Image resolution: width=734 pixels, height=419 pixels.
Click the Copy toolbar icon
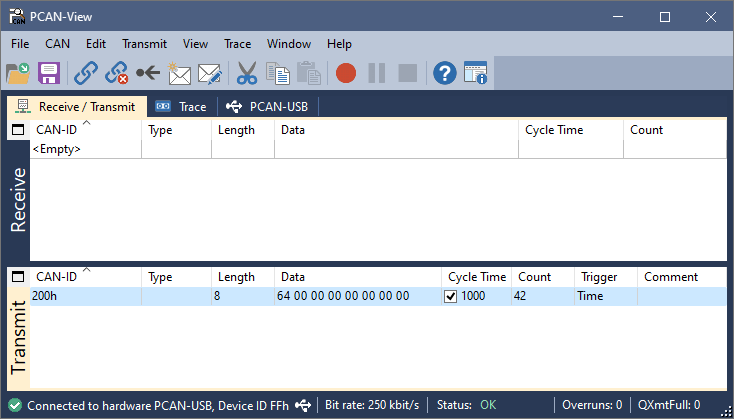pos(278,74)
